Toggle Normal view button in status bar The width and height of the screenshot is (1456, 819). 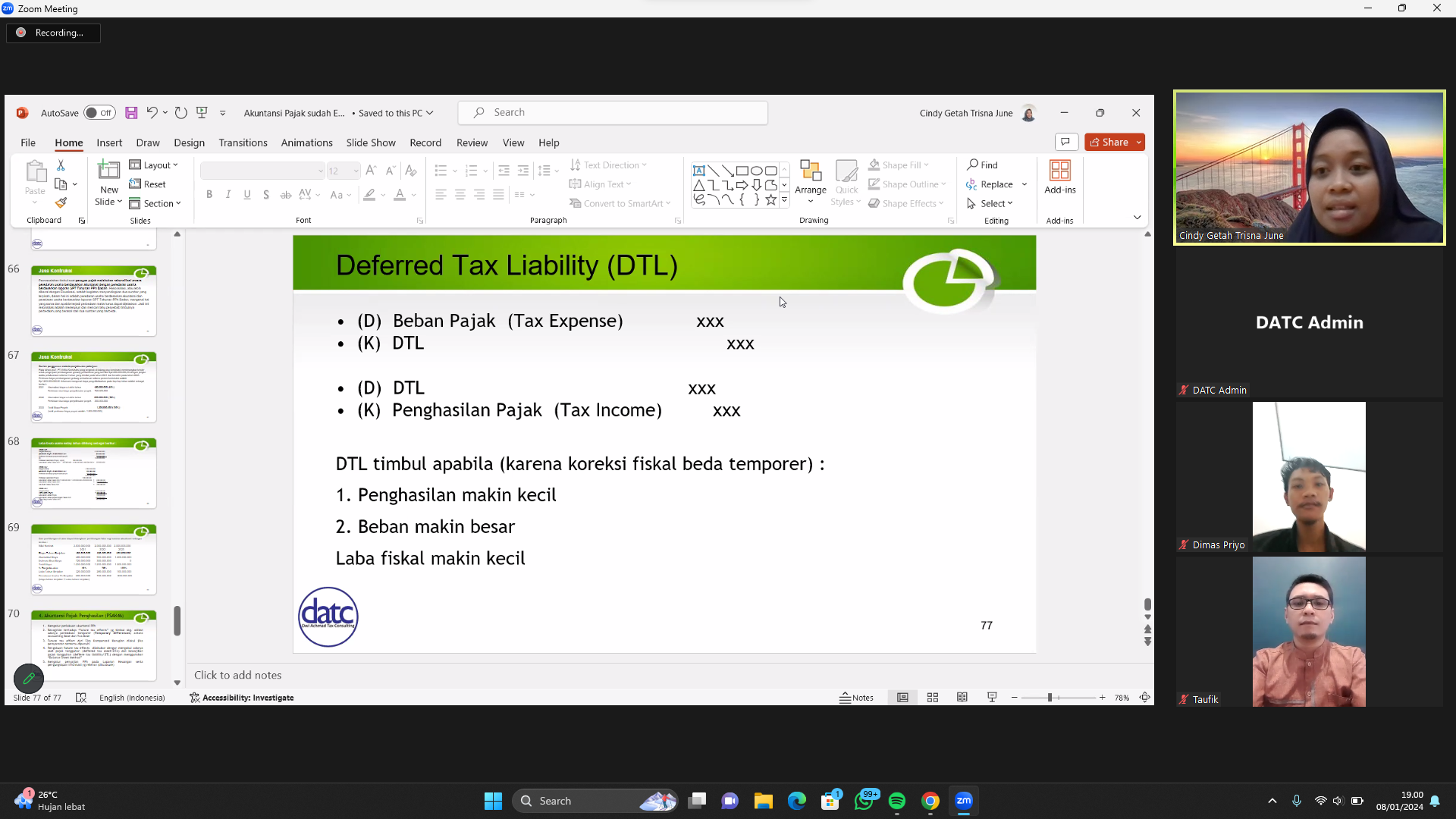click(x=902, y=698)
